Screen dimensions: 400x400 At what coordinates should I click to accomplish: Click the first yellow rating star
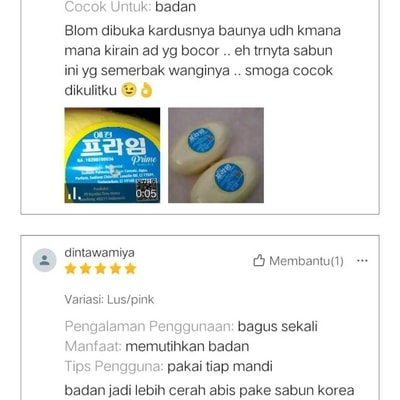point(70,268)
